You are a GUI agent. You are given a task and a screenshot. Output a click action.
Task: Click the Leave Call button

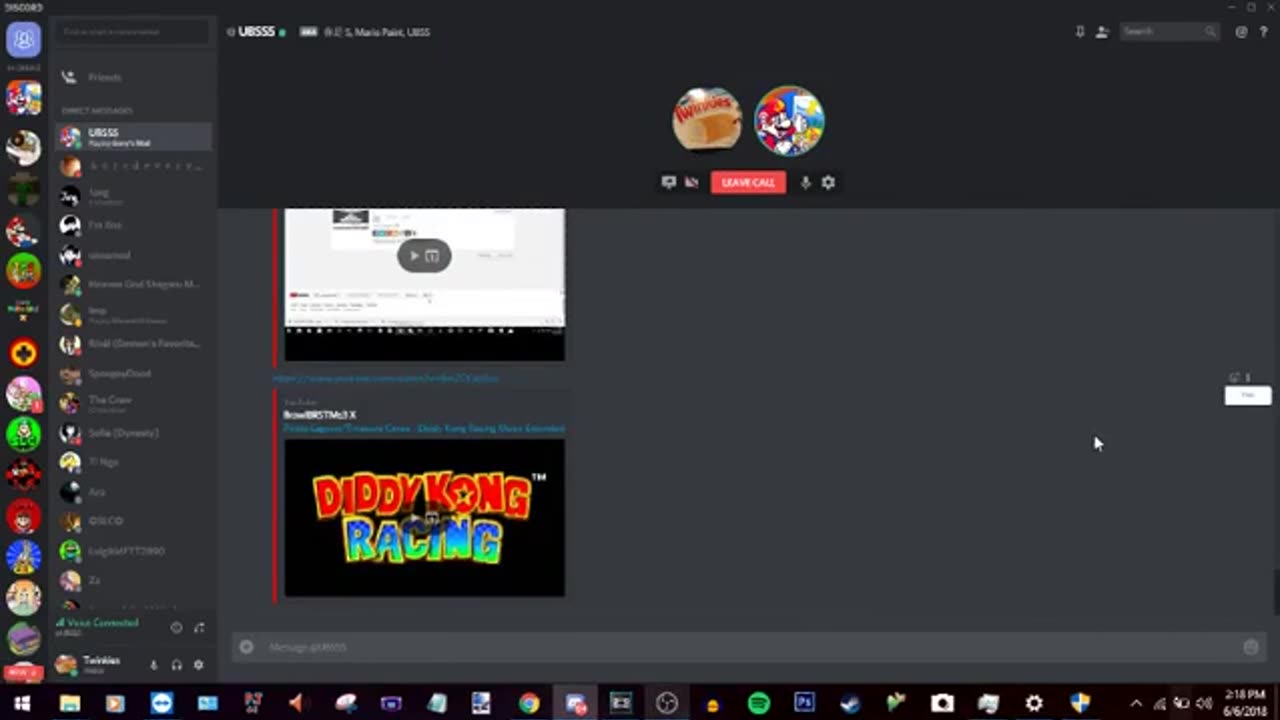click(x=748, y=182)
